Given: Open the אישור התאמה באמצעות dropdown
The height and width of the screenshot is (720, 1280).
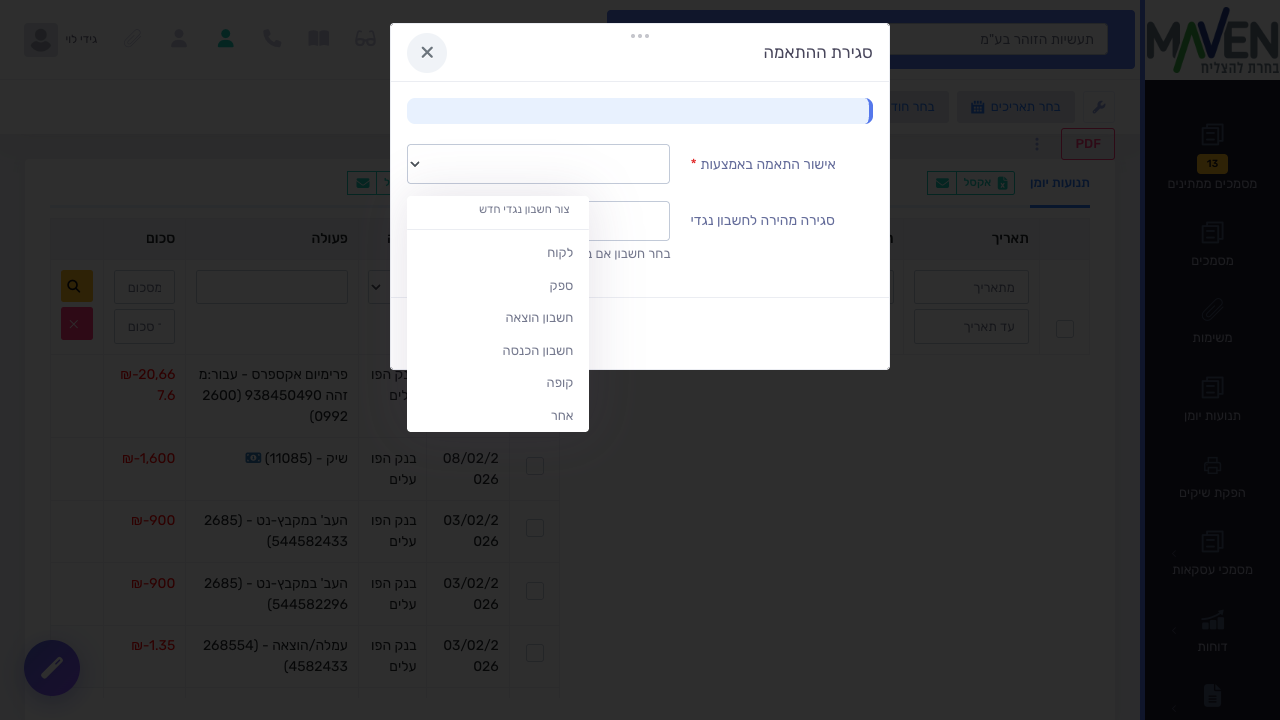Looking at the screenshot, I should 538,164.
